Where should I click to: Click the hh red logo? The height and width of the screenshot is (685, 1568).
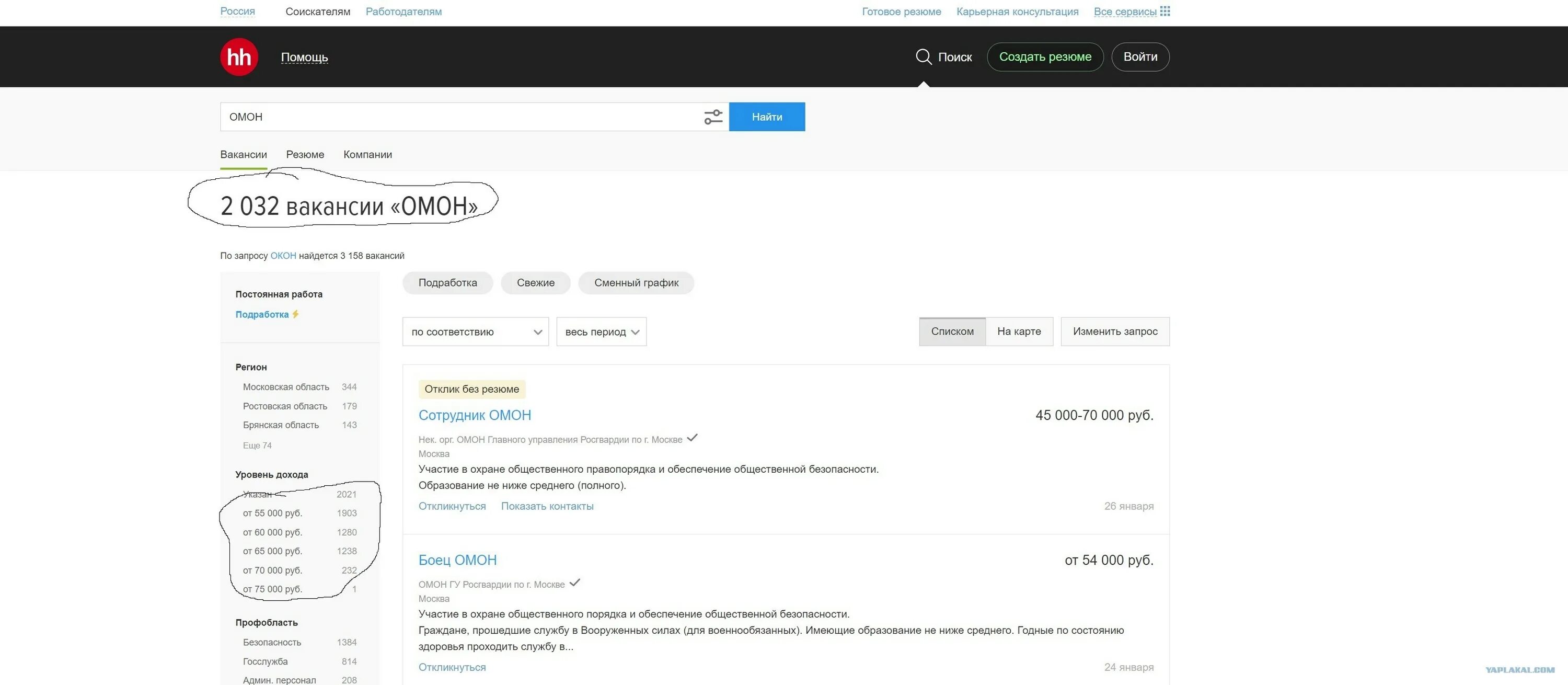tap(239, 56)
